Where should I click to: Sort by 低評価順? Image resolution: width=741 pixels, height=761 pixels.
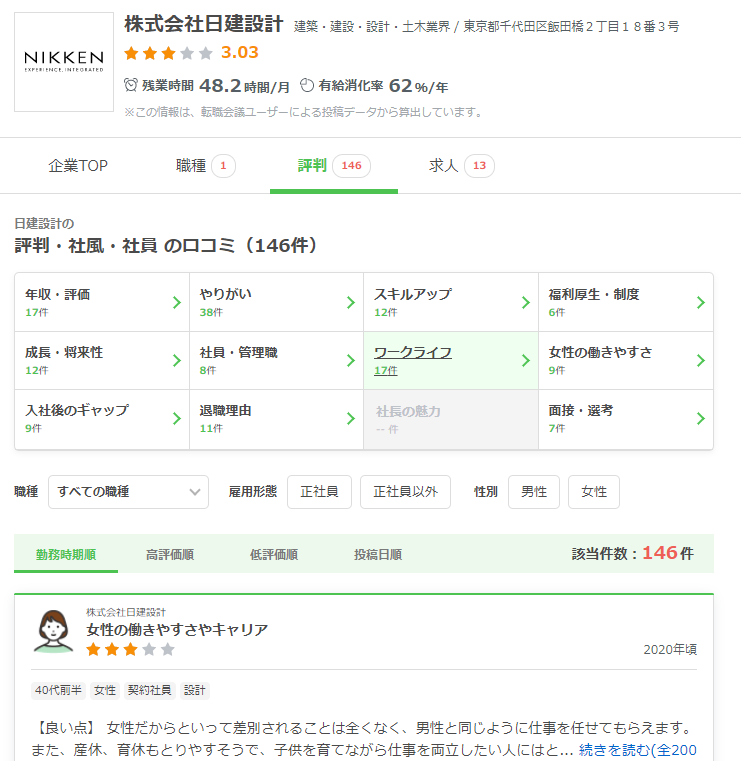tap(274, 554)
